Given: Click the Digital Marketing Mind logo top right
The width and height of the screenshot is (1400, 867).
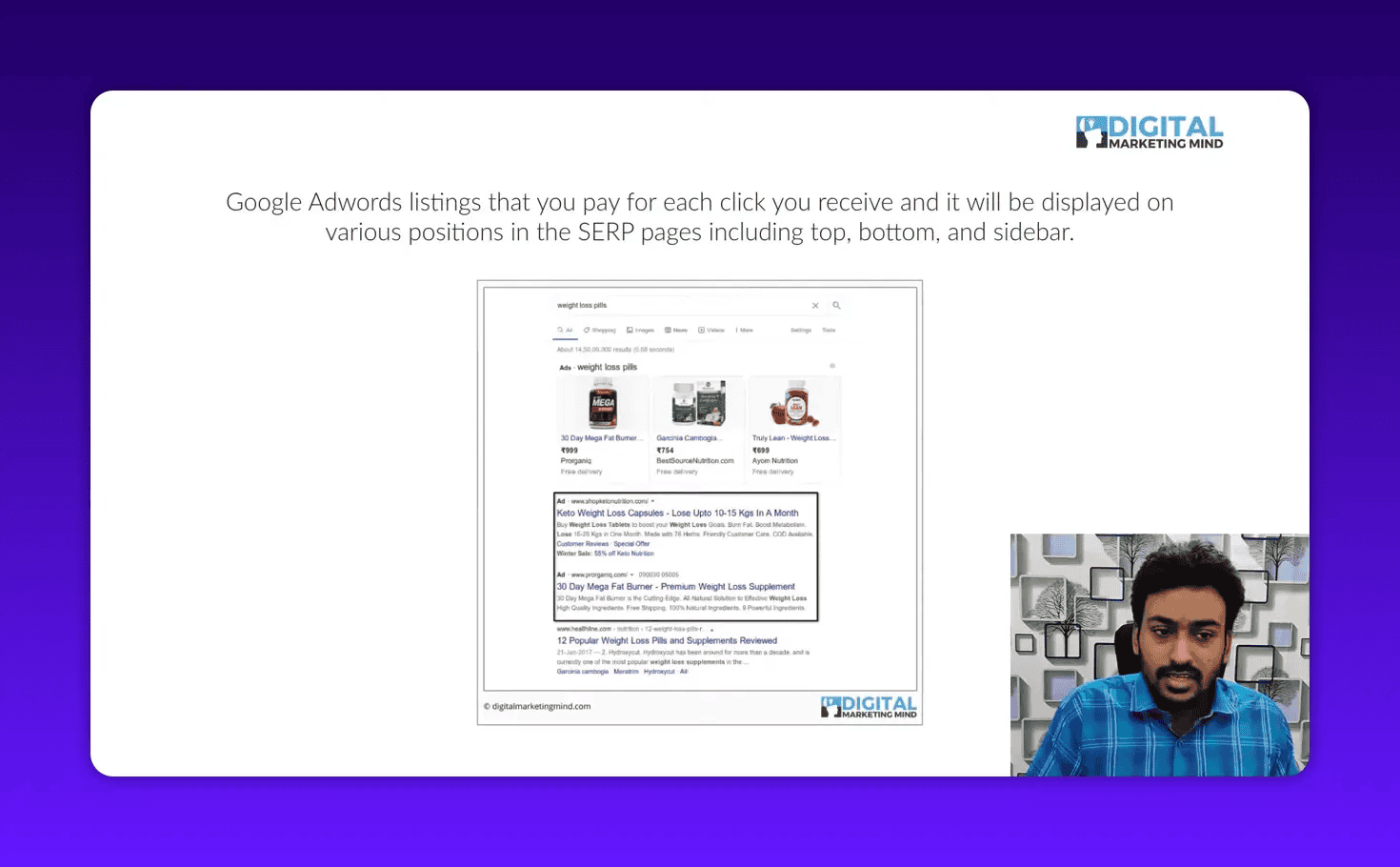Looking at the screenshot, I should (1148, 131).
